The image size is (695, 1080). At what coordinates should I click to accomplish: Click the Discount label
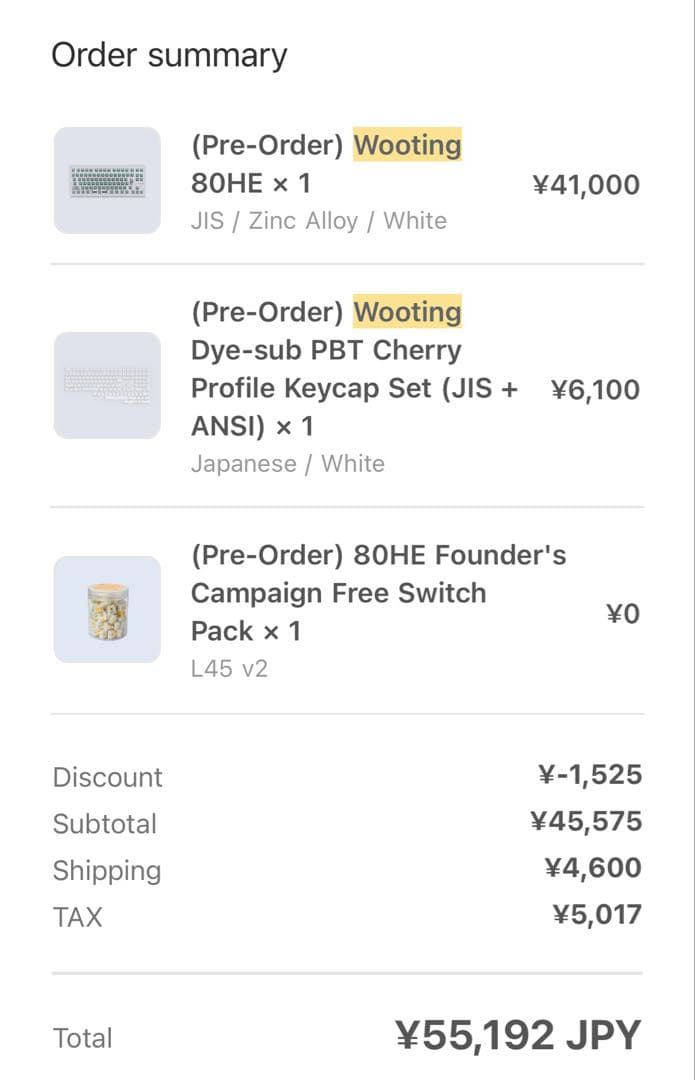click(107, 777)
